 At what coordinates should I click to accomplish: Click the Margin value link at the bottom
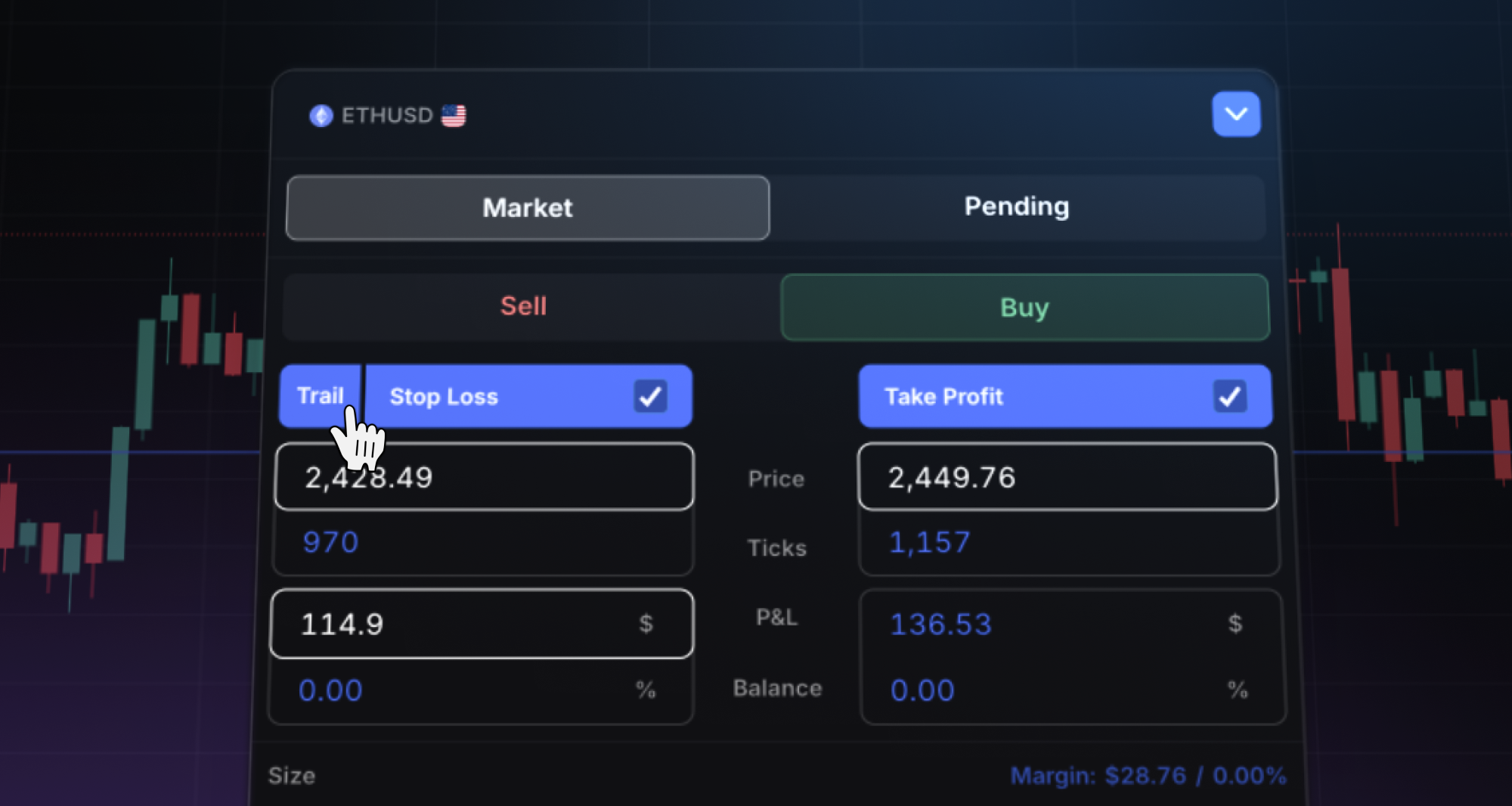pos(1148,775)
